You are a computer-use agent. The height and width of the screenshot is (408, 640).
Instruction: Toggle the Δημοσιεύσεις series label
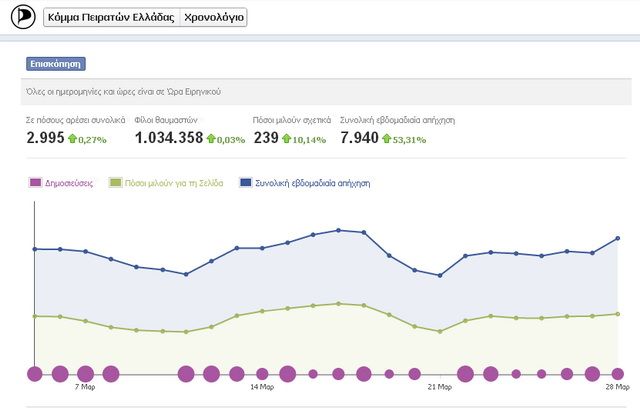76,183
